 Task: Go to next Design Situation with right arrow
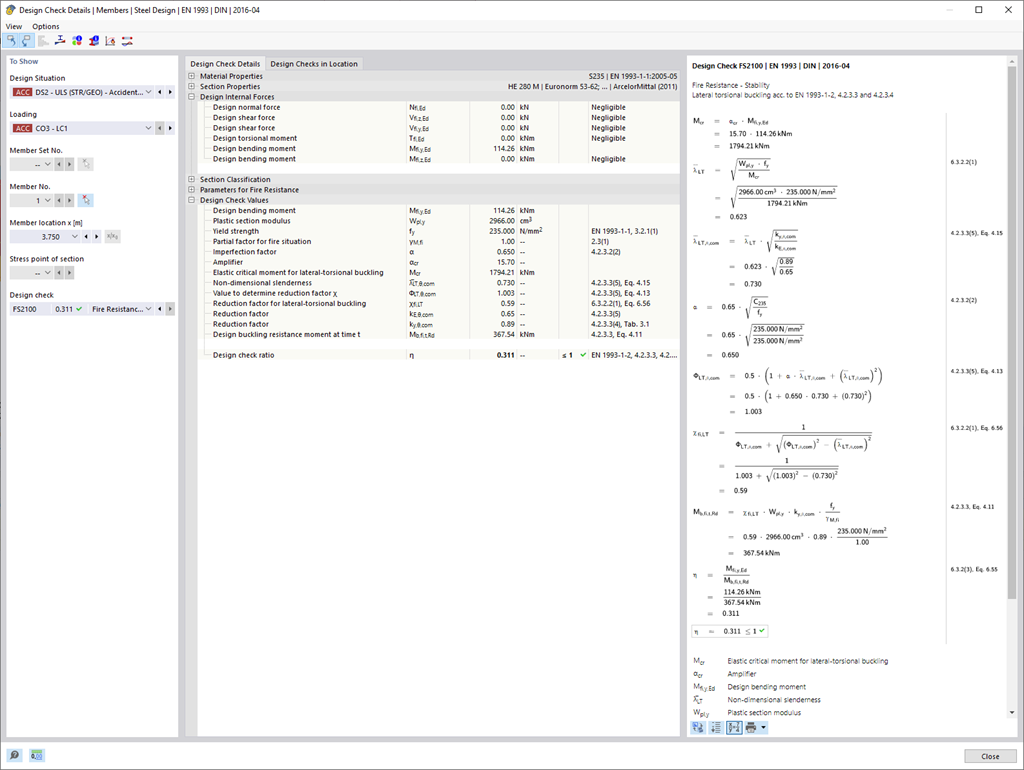[170, 92]
